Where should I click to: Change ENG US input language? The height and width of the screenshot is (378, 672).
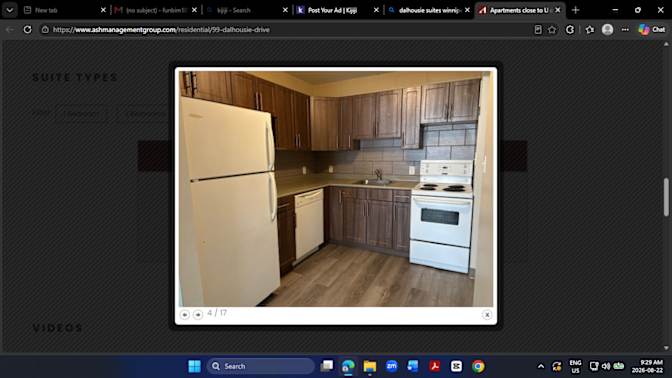coord(576,366)
